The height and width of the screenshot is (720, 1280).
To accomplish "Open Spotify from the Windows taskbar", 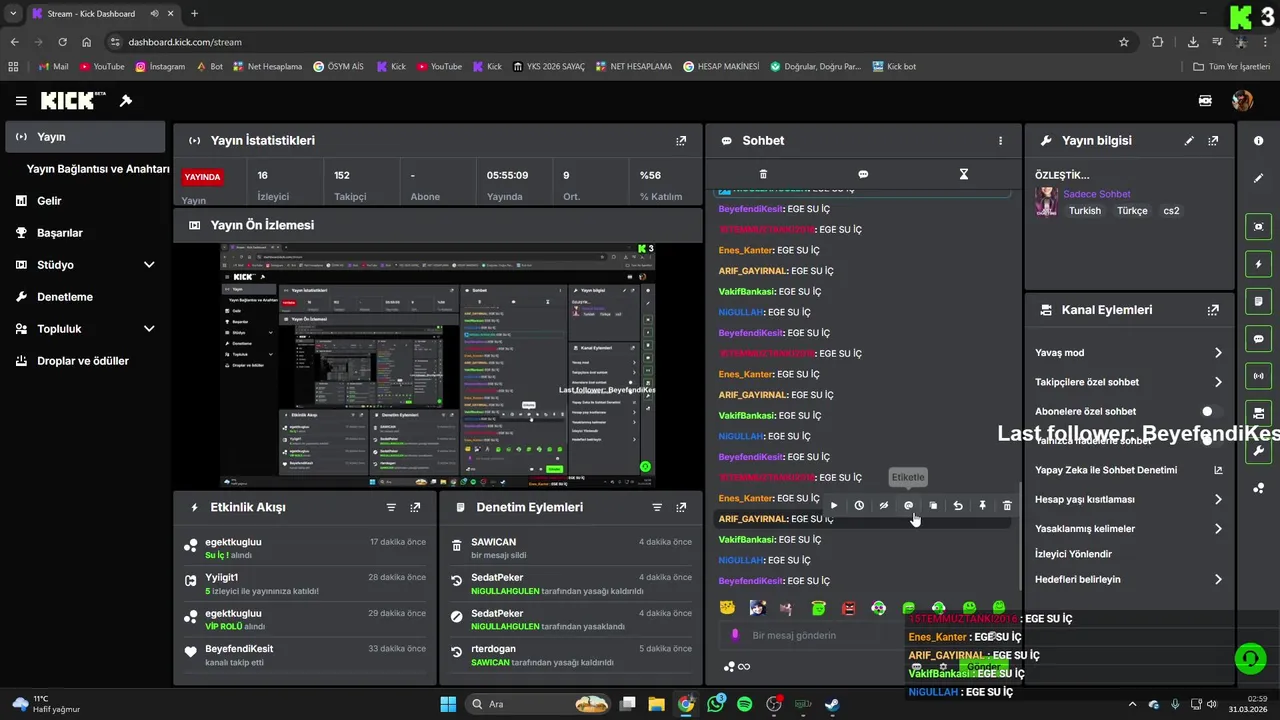I will coord(744,704).
